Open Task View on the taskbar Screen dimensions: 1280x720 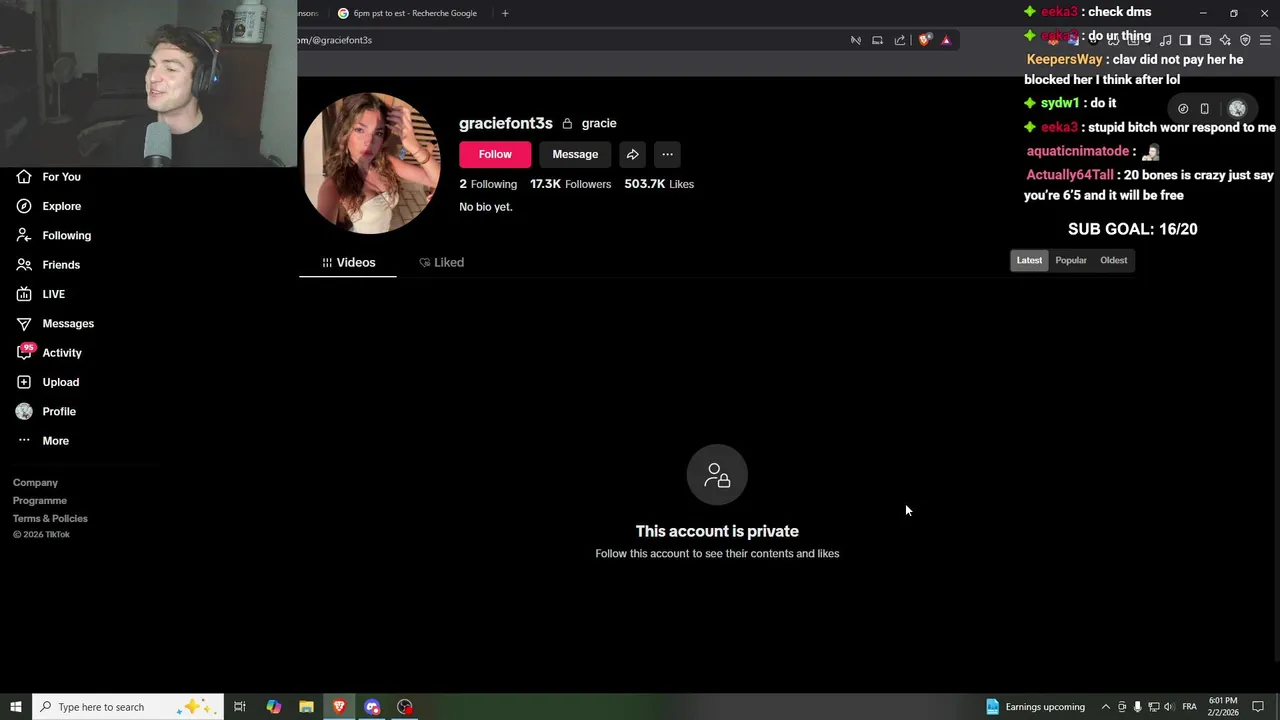(x=240, y=707)
